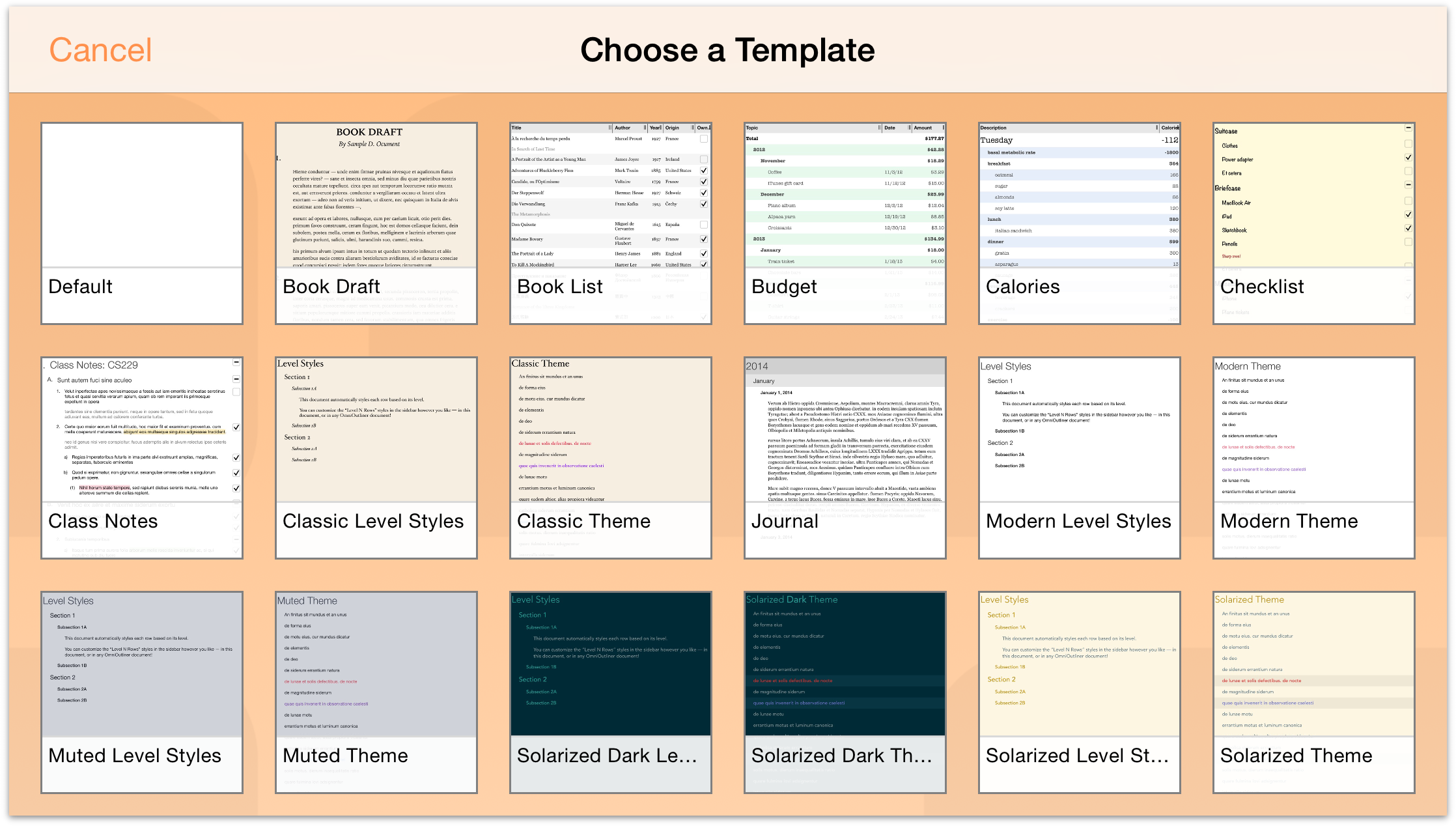Screen dimensions: 1456x826
Task: Select the Journal template
Action: (x=845, y=458)
